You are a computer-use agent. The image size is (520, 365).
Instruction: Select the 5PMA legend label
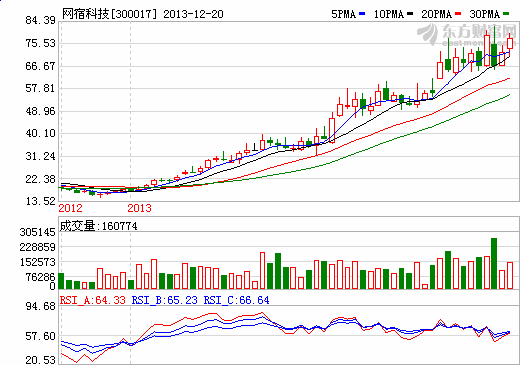[344, 14]
